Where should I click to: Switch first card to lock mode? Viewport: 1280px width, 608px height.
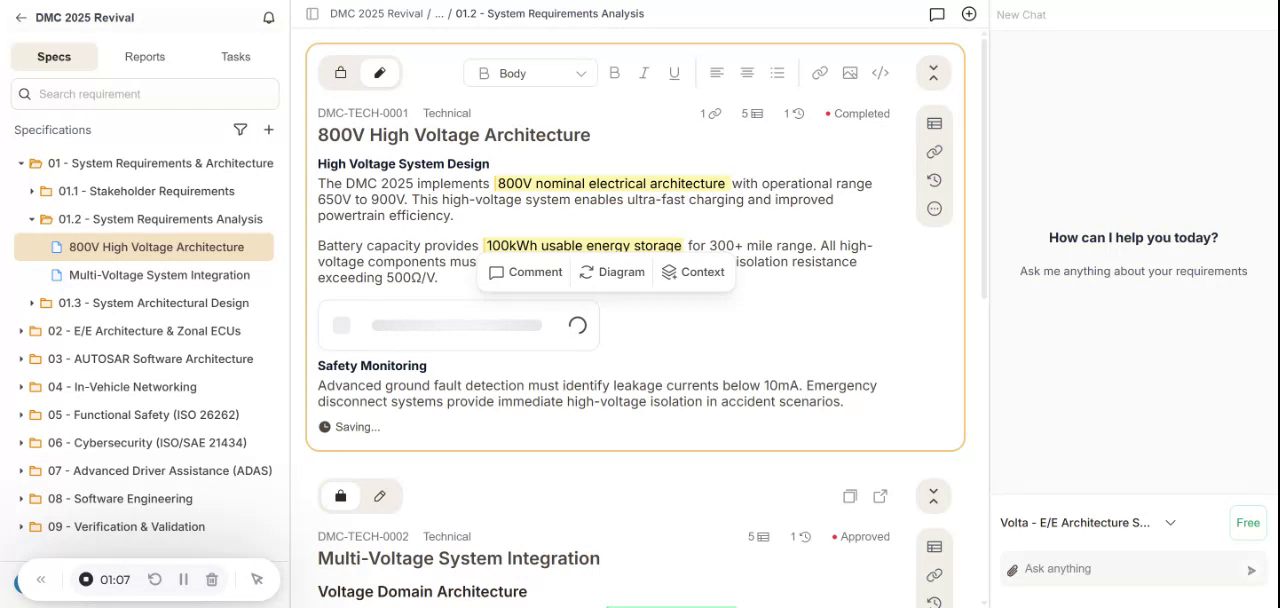340,73
